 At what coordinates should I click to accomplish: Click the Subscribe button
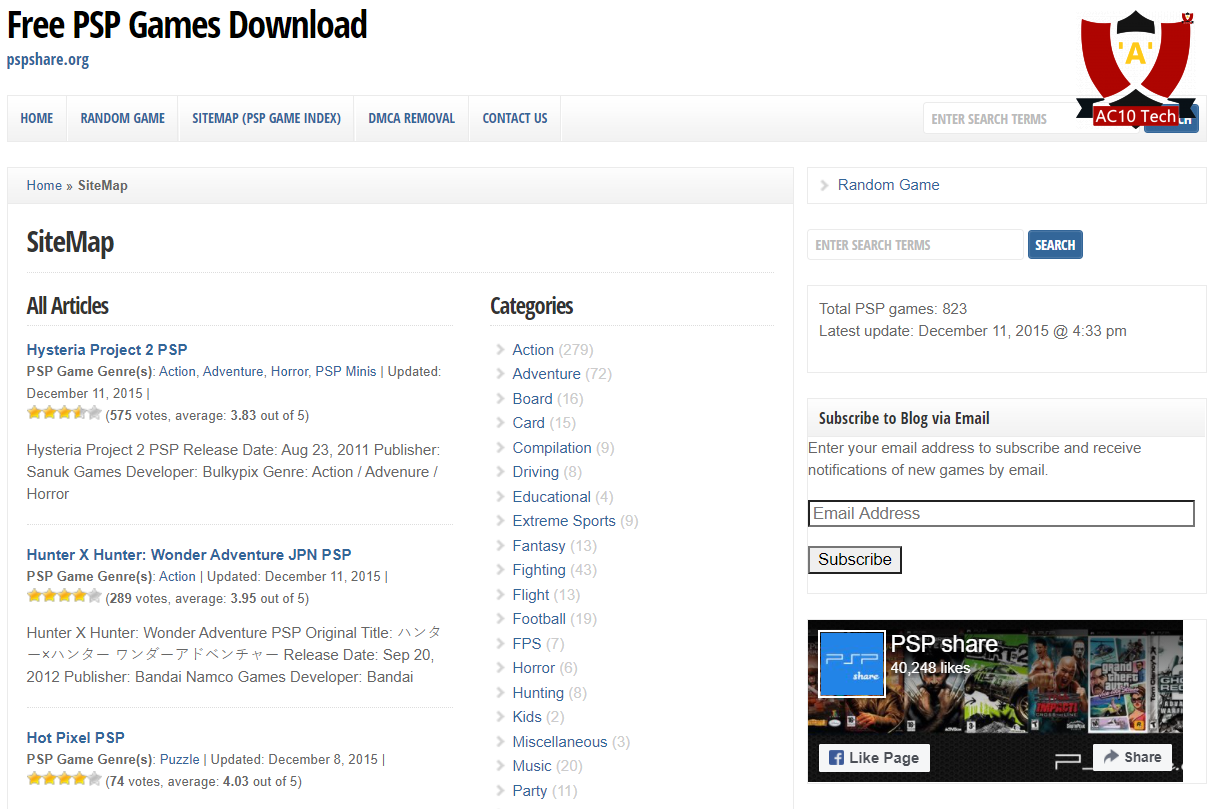coord(854,560)
